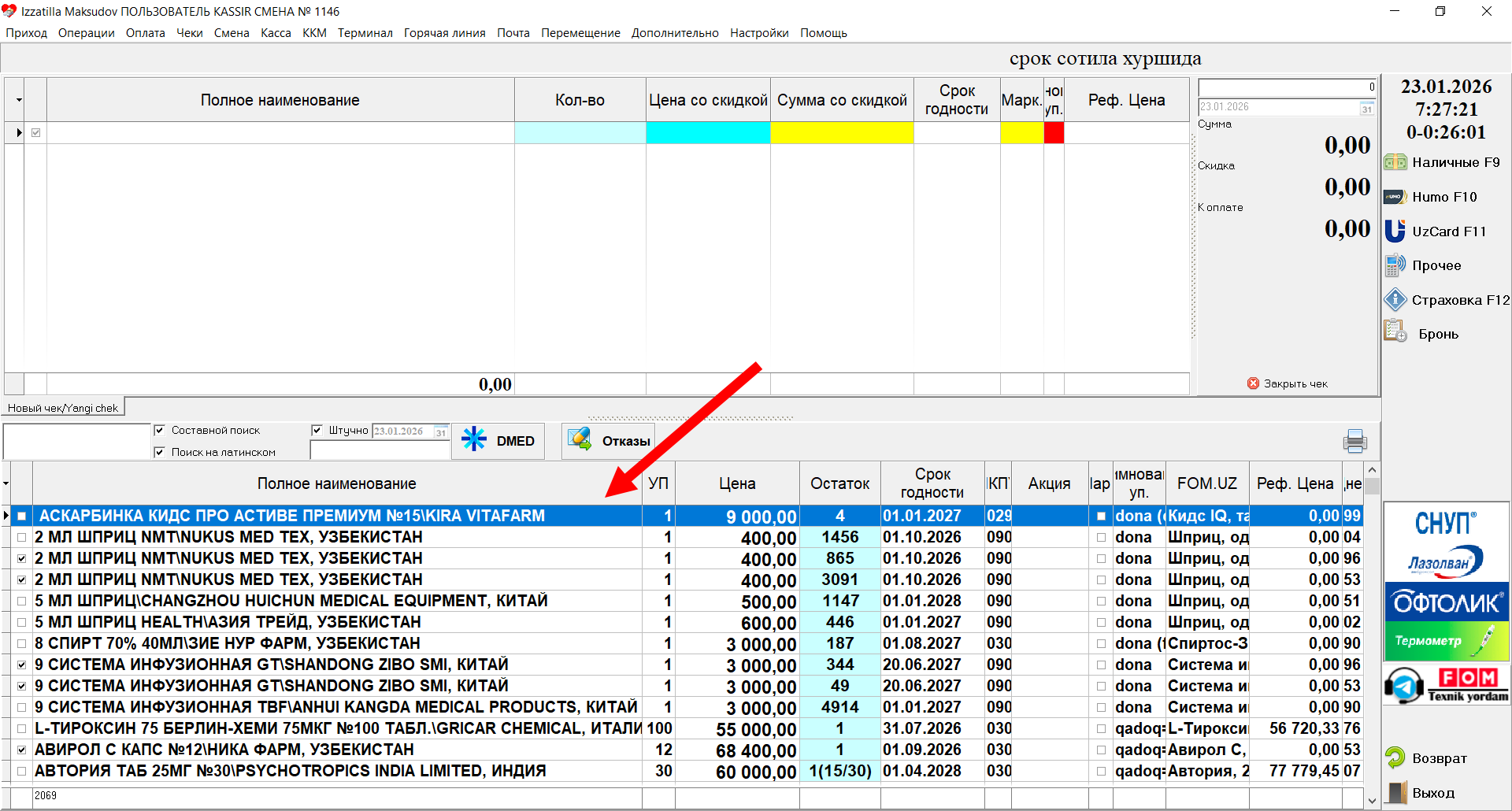Open the calendar dropdown beside the Штучно date
This screenshot has width=1512, height=811.
tap(441, 431)
